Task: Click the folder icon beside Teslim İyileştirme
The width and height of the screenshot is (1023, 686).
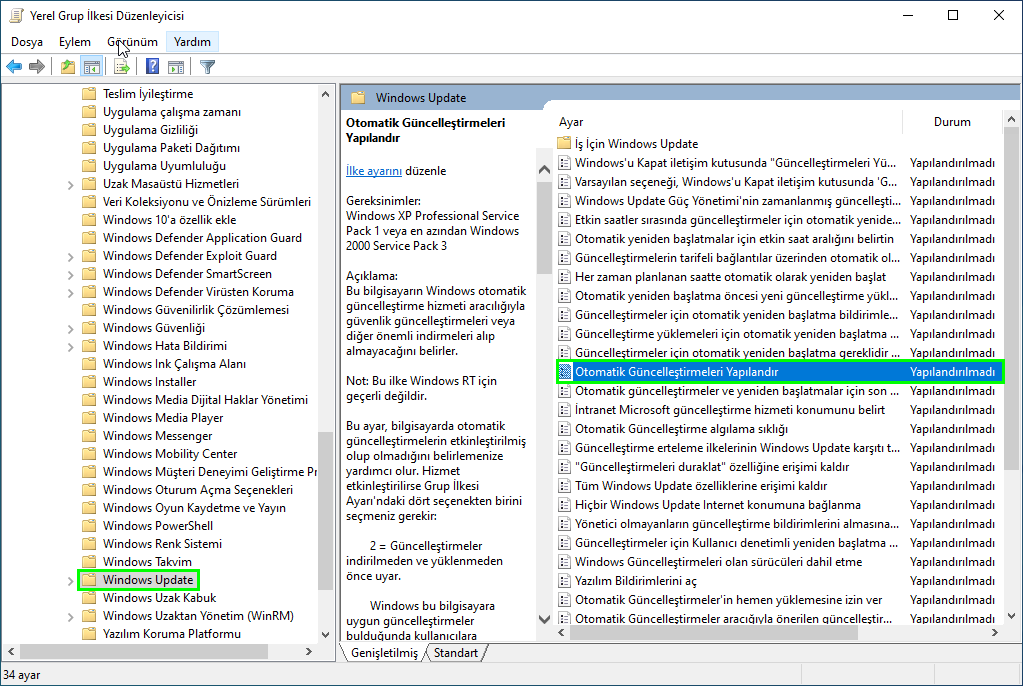Action: coord(89,94)
